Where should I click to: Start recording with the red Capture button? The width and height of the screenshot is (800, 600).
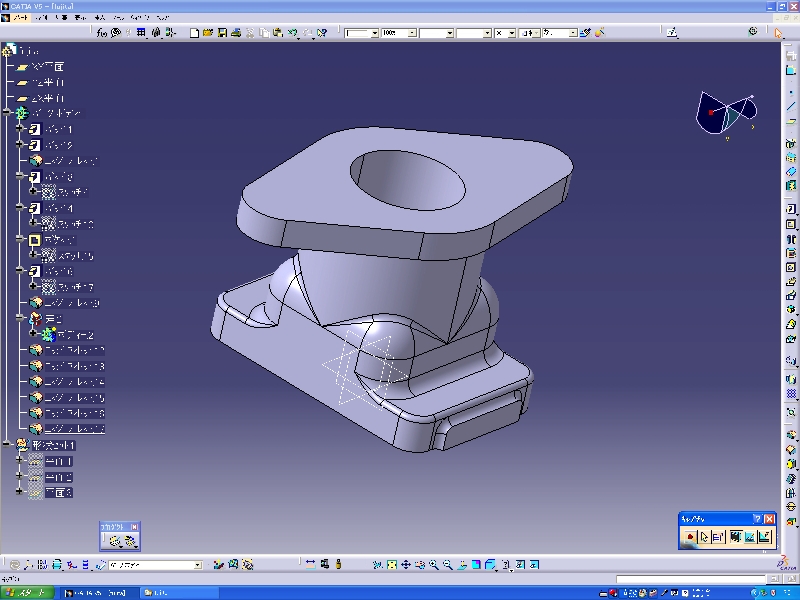pos(690,537)
